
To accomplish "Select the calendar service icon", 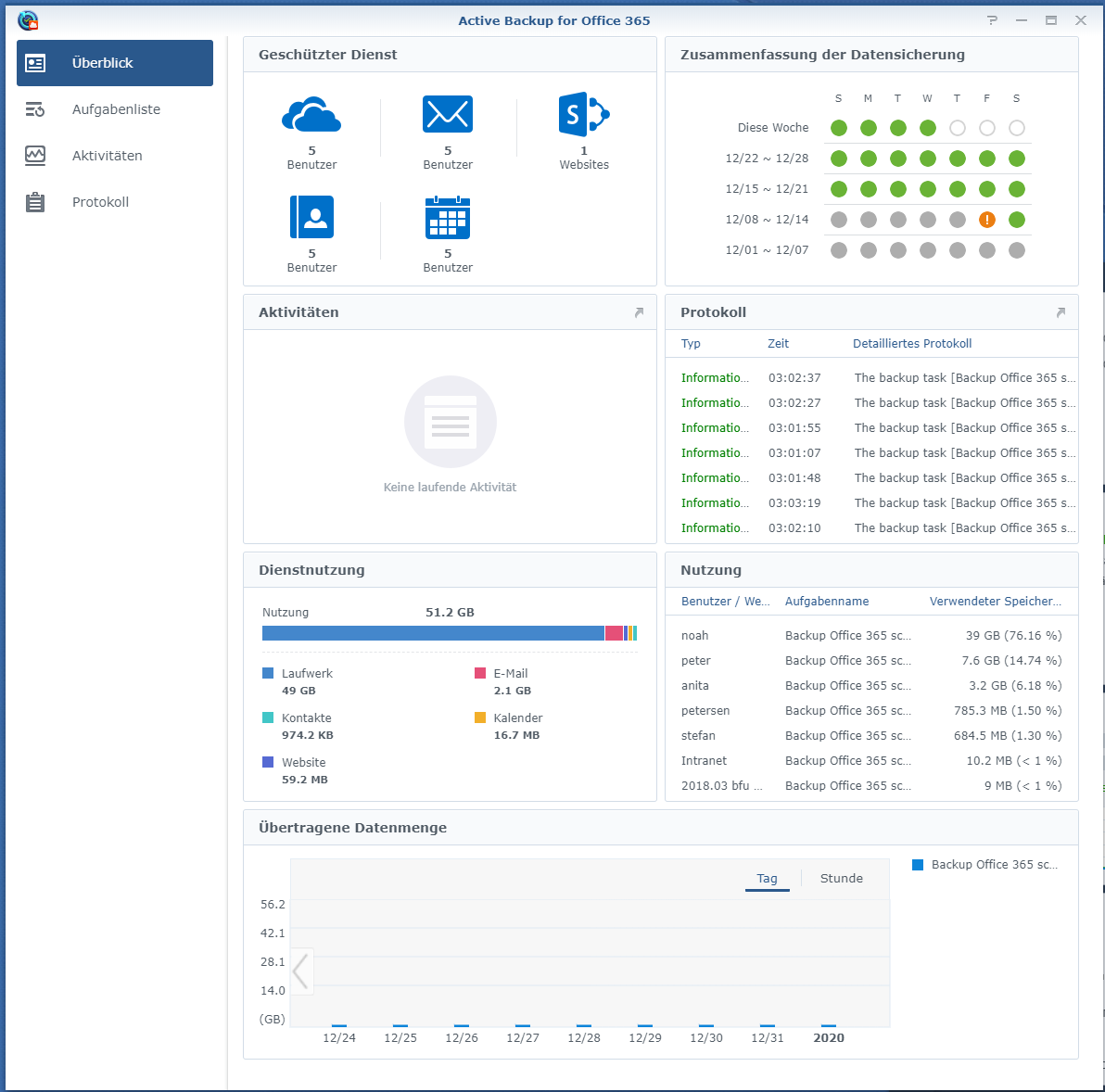I will pos(448,217).
